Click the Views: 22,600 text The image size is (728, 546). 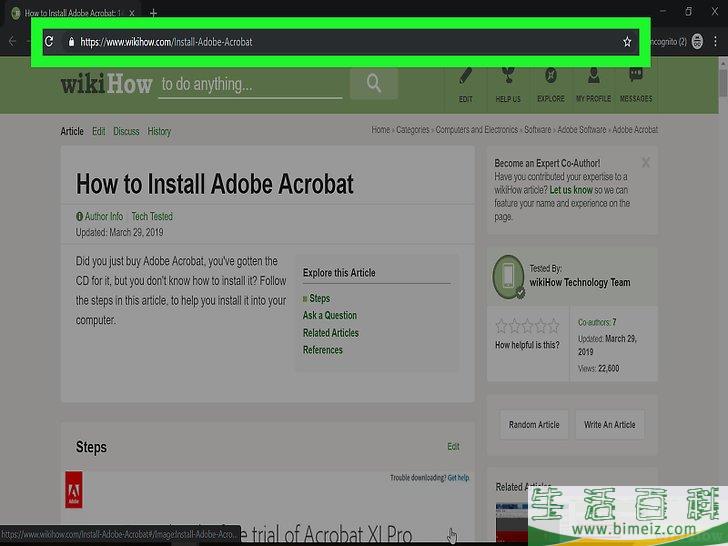point(598,368)
